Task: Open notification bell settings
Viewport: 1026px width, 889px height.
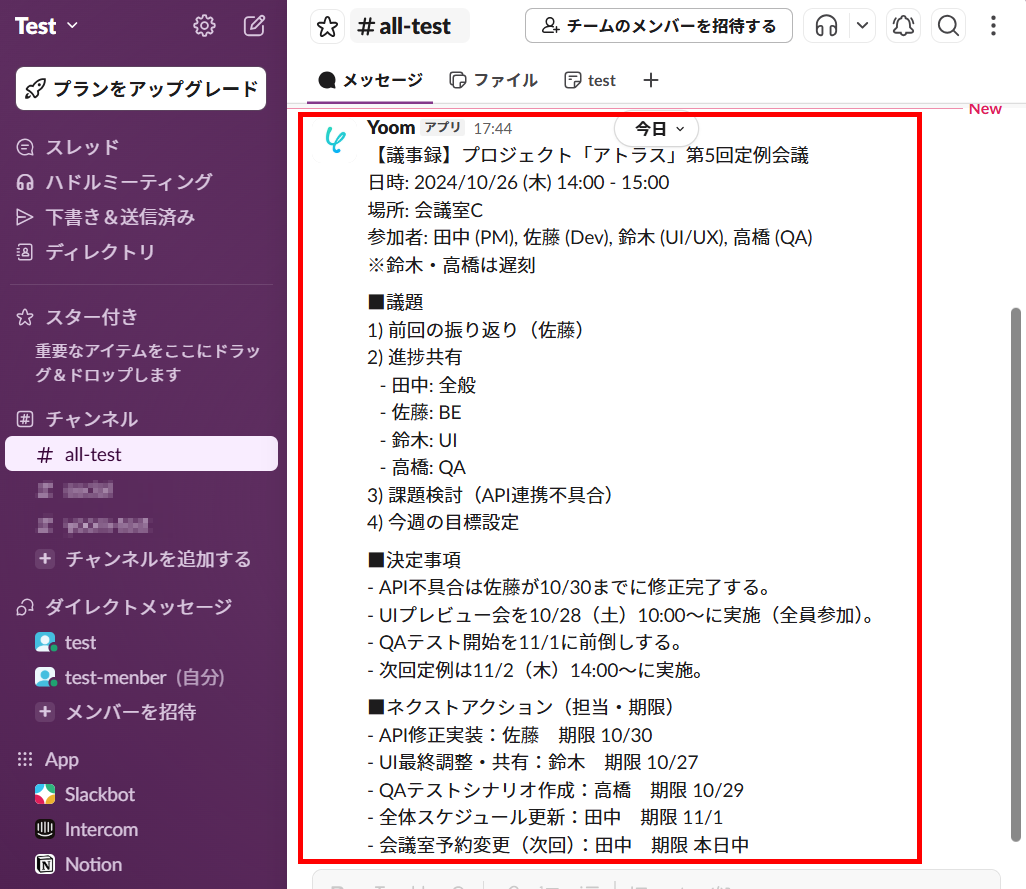Action: (x=904, y=26)
